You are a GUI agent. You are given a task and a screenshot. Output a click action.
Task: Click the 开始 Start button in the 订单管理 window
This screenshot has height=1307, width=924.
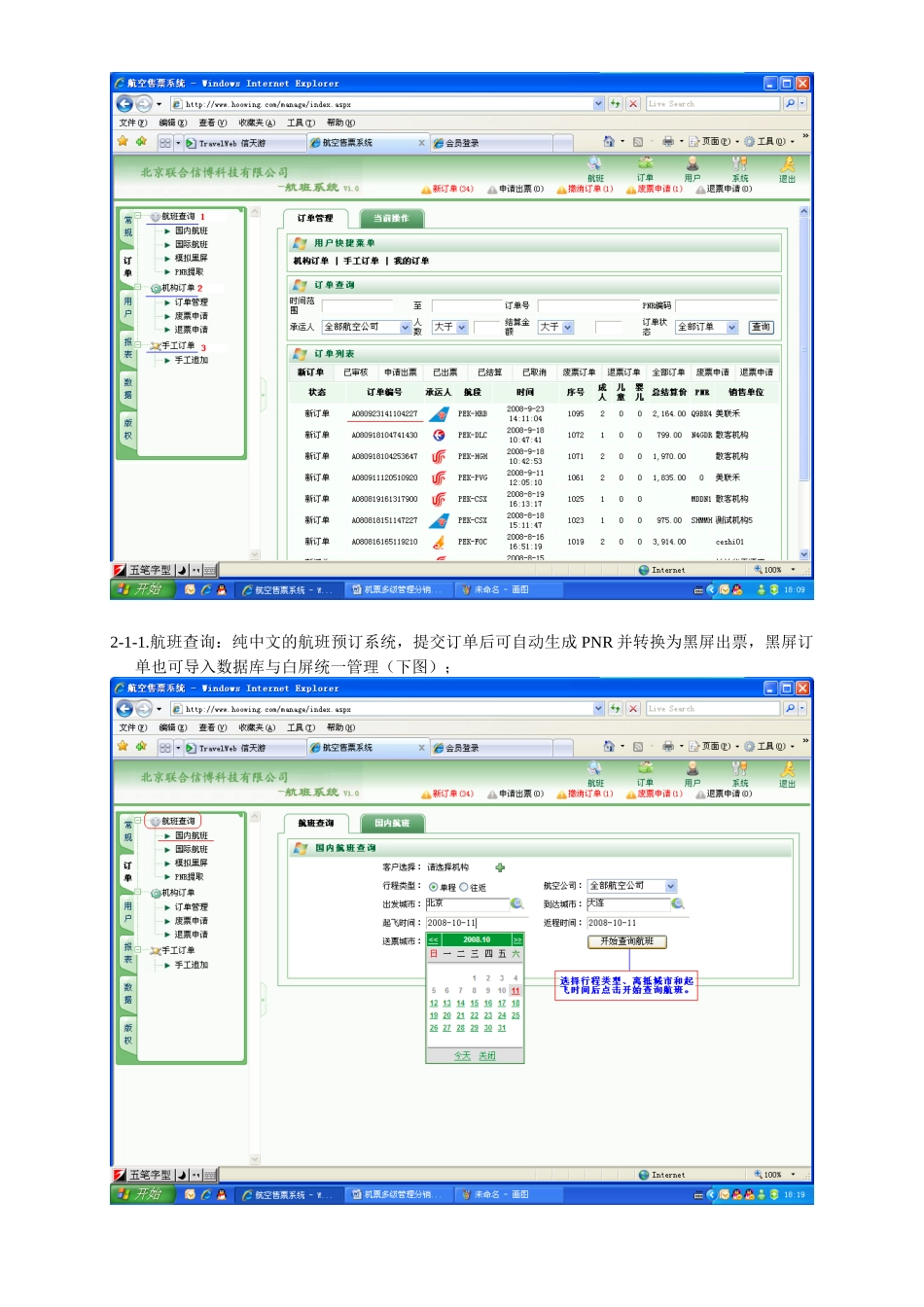(143, 589)
